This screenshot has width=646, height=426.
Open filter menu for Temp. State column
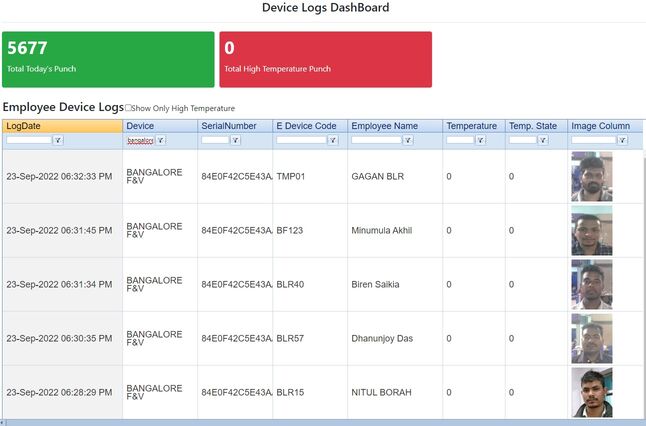click(543, 140)
